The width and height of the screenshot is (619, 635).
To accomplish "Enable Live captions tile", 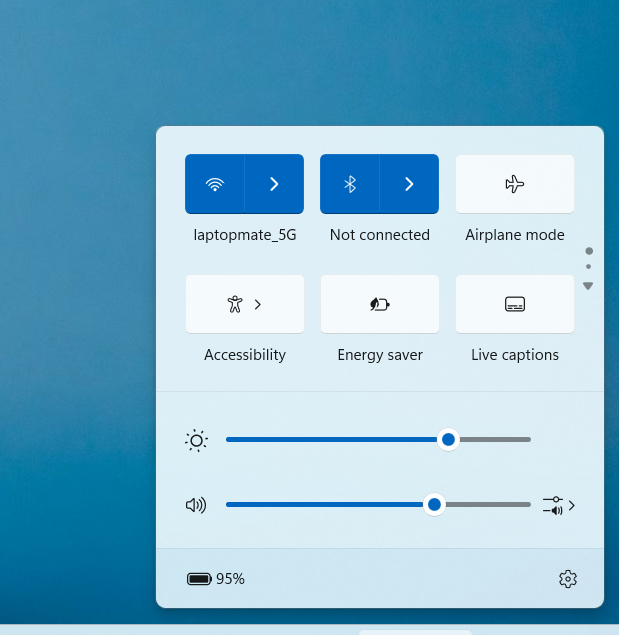I will (514, 304).
